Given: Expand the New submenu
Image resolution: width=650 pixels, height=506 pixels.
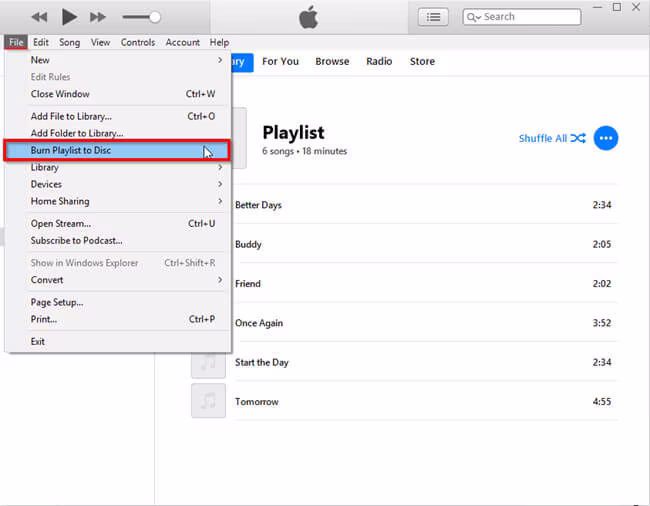Looking at the screenshot, I should [x=117, y=60].
